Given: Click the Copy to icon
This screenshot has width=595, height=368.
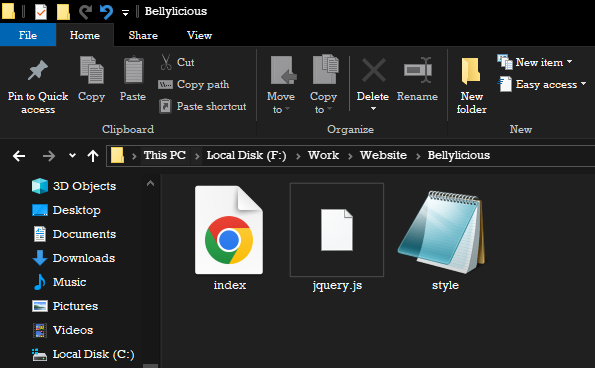Looking at the screenshot, I should click(x=326, y=69).
